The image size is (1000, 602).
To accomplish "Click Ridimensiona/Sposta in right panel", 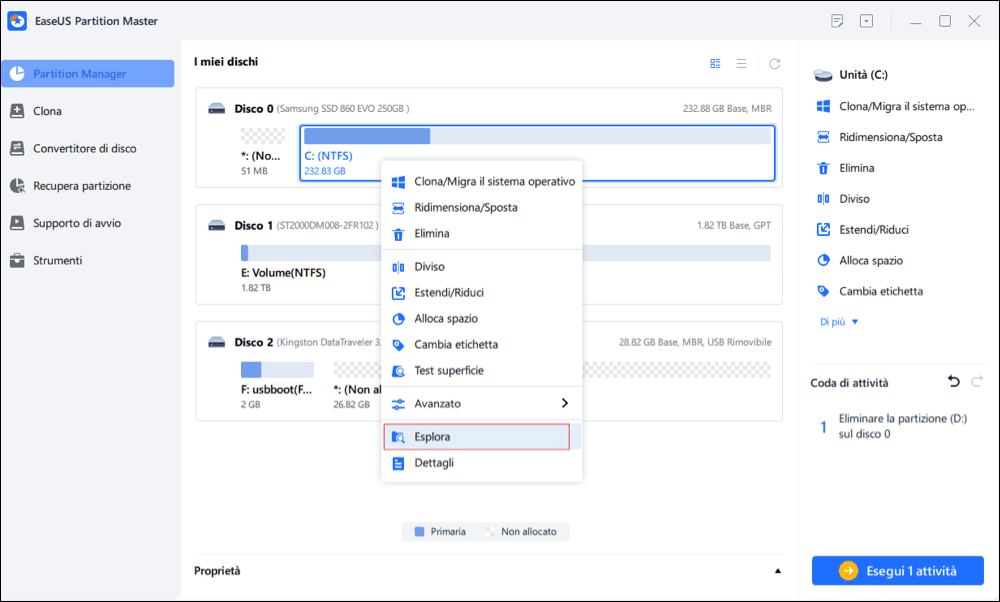I will pyautogui.click(x=879, y=137).
